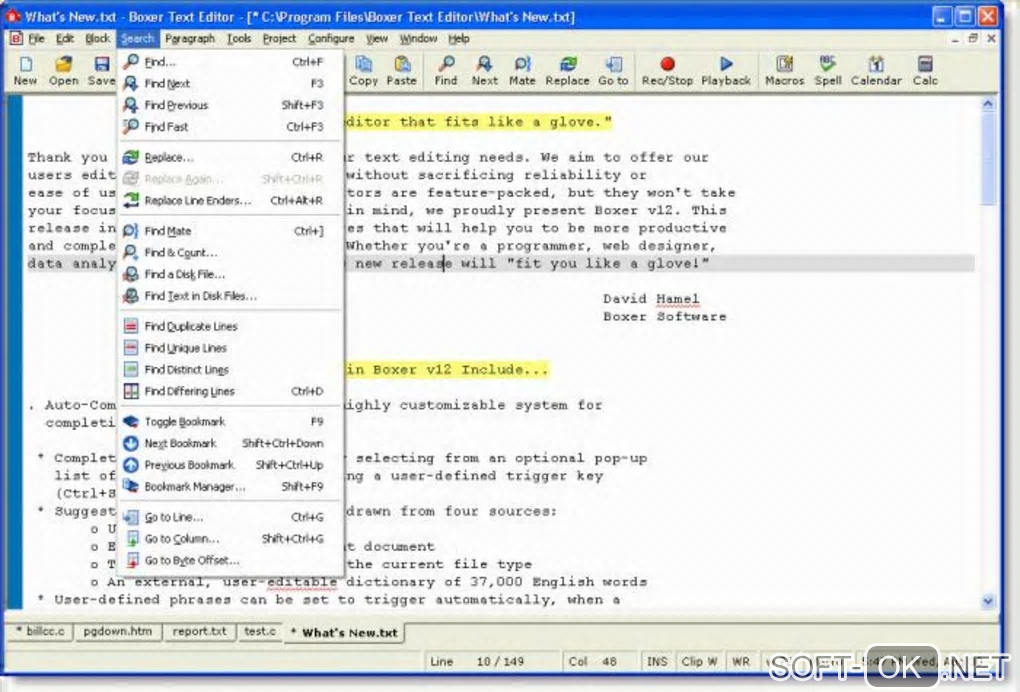Viewport: 1020px width, 692px height.
Task: Select Find Duplicate Lines entry
Action: coord(231,326)
